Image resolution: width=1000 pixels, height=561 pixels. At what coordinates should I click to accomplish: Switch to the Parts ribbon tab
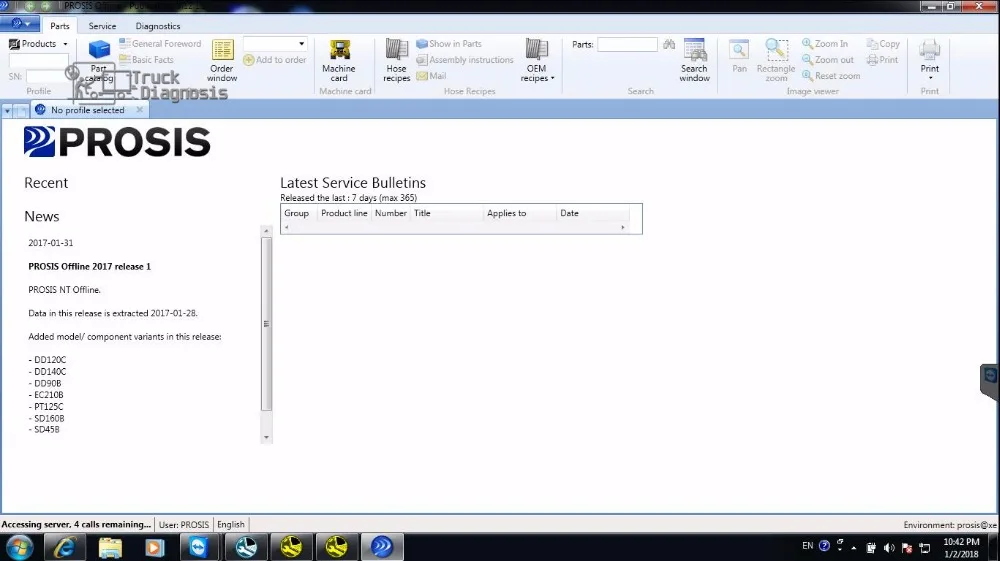click(x=60, y=26)
